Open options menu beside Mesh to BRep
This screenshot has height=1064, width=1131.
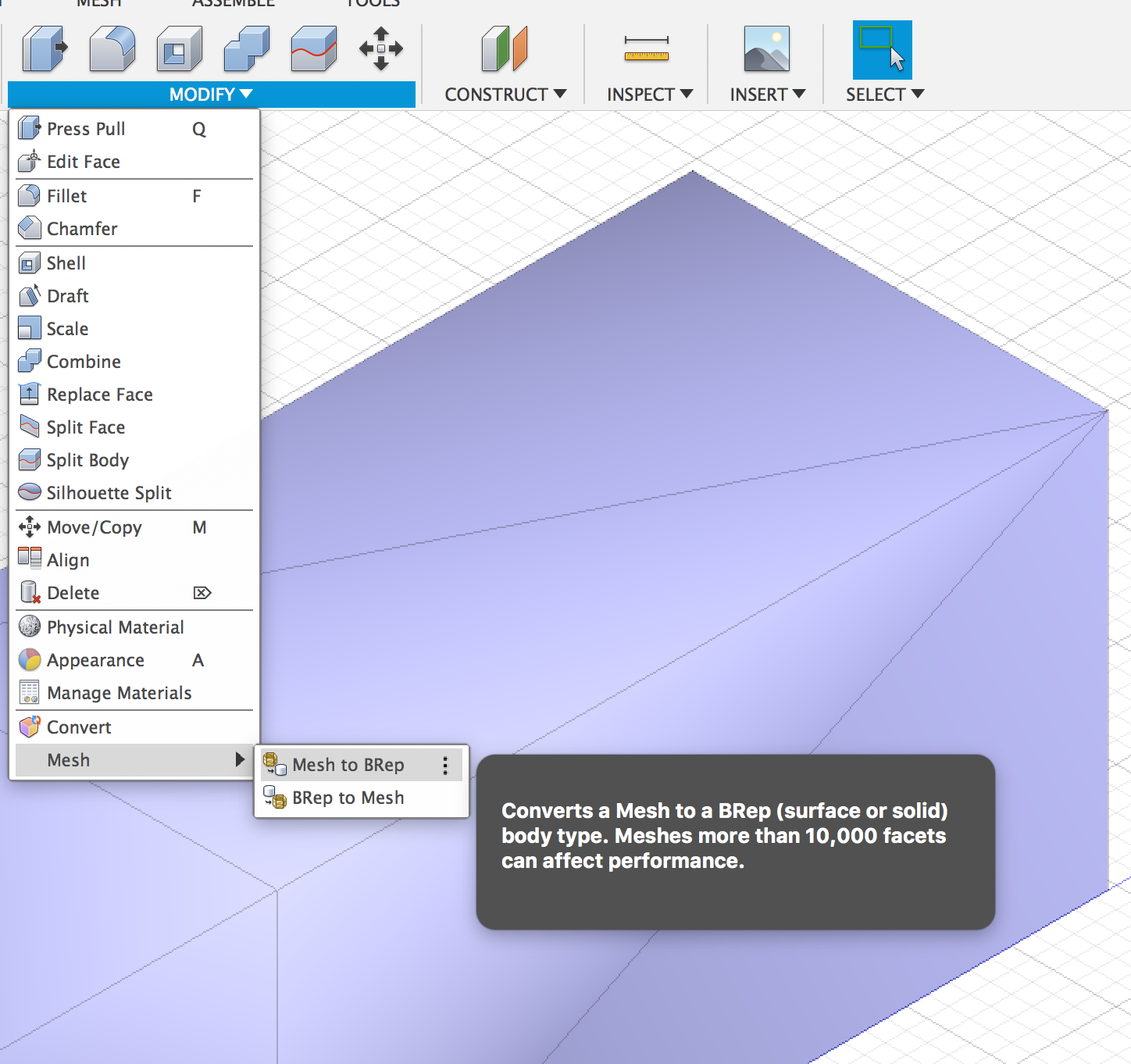[x=445, y=764]
